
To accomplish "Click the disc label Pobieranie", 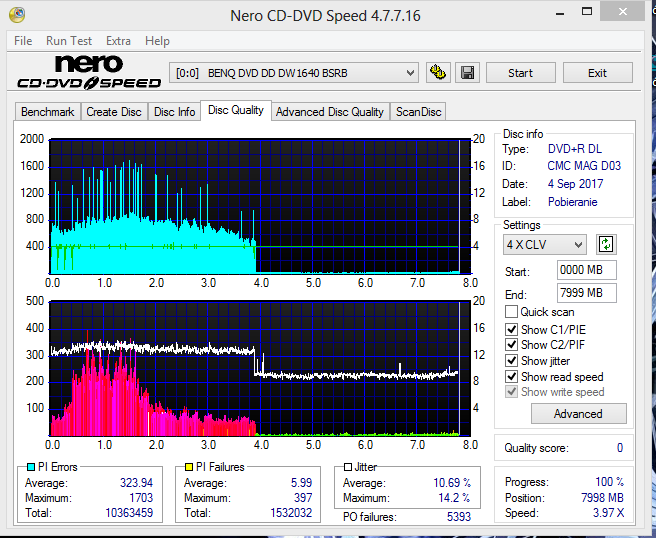I will click(573, 202).
